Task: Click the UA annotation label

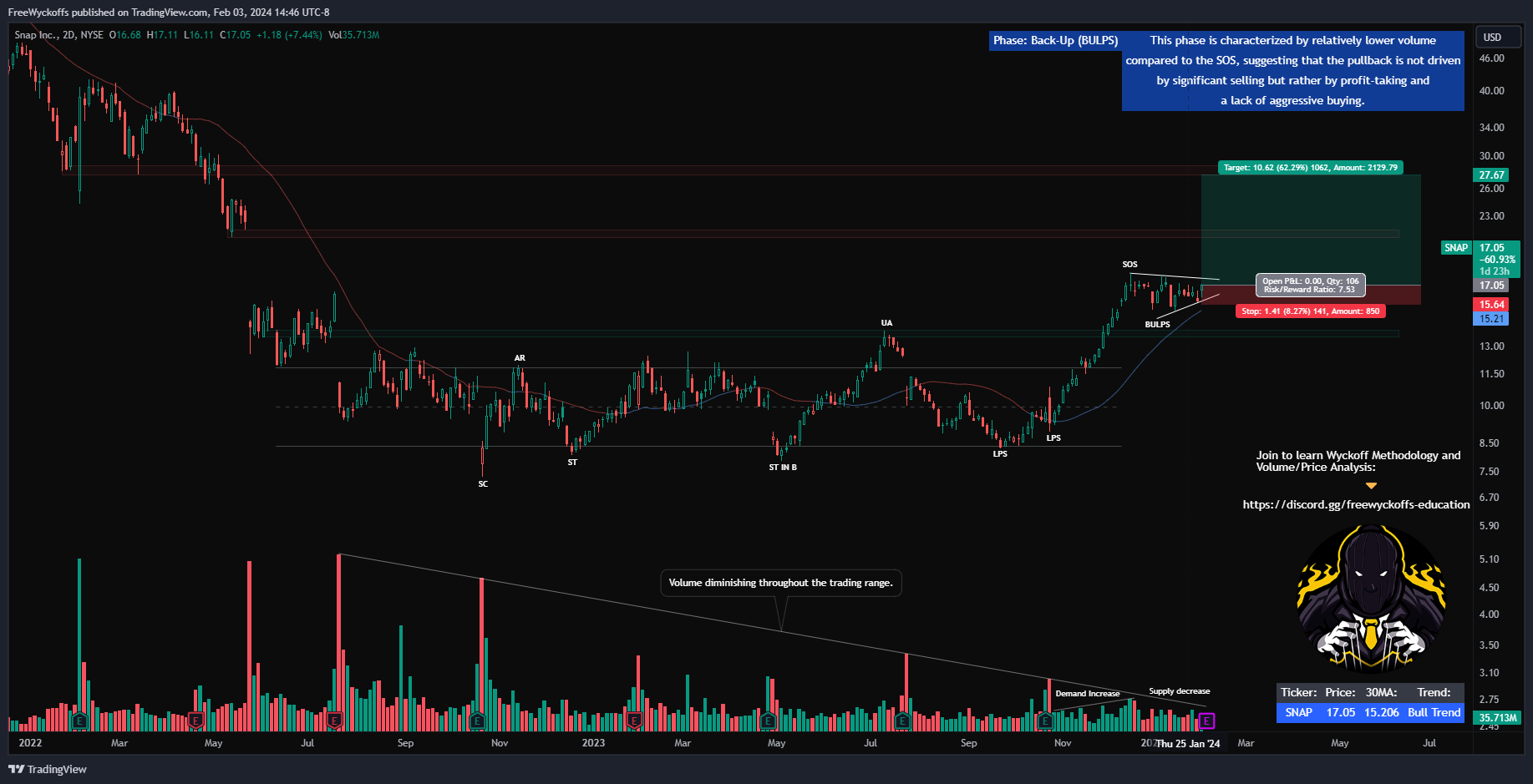Action: click(886, 323)
